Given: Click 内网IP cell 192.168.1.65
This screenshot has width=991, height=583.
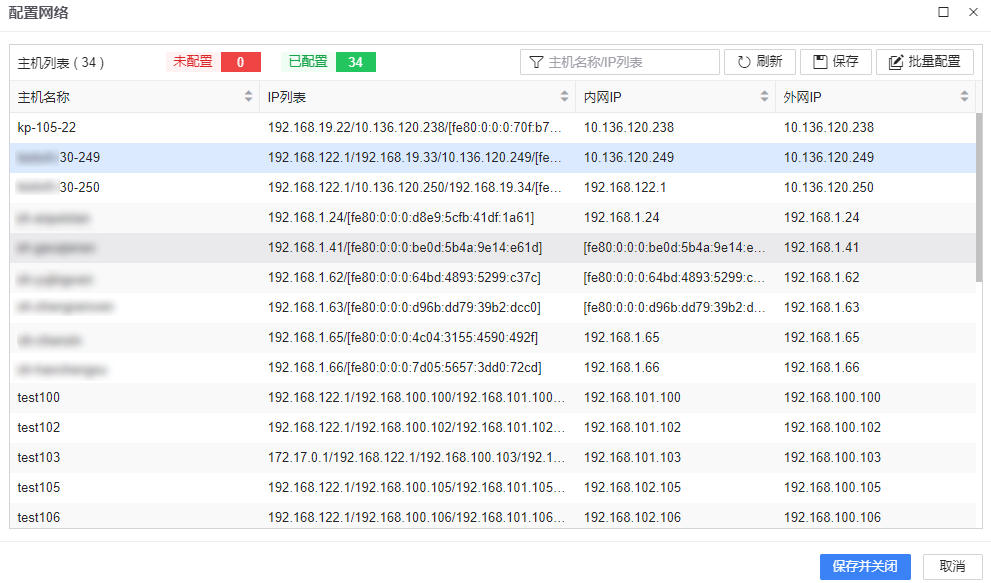Looking at the screenshot, I should [621, 338].
